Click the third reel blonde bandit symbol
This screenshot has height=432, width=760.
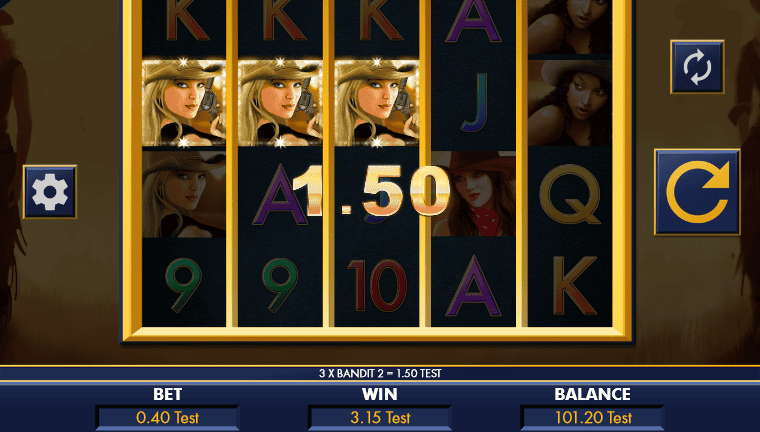377,102
